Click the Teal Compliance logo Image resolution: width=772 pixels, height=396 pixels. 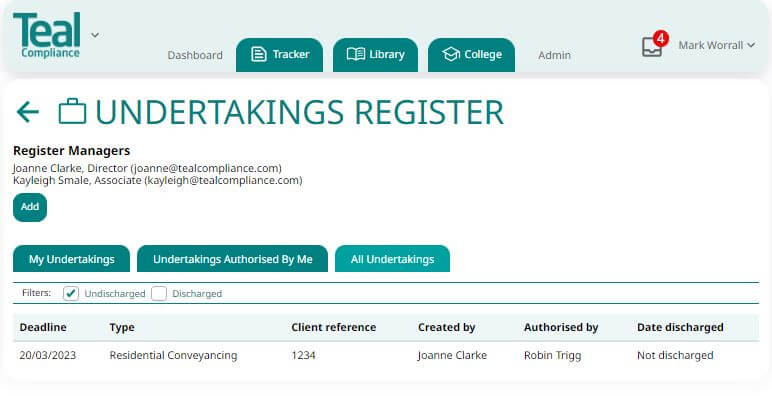pos(47,35)
